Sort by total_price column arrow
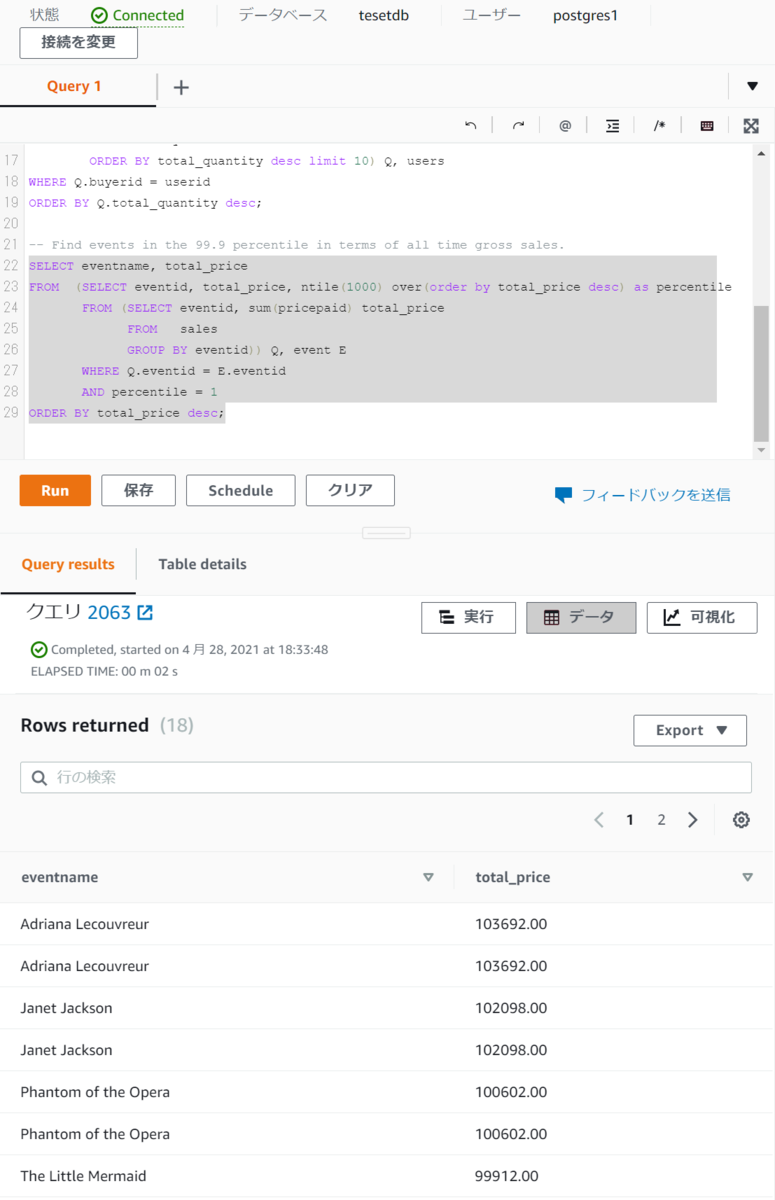 tap(747, 877)
